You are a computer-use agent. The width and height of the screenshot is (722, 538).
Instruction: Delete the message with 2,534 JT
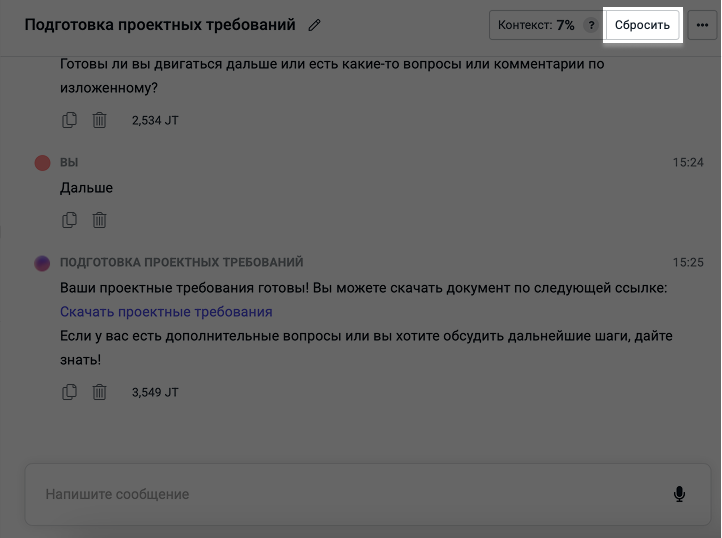100,120
